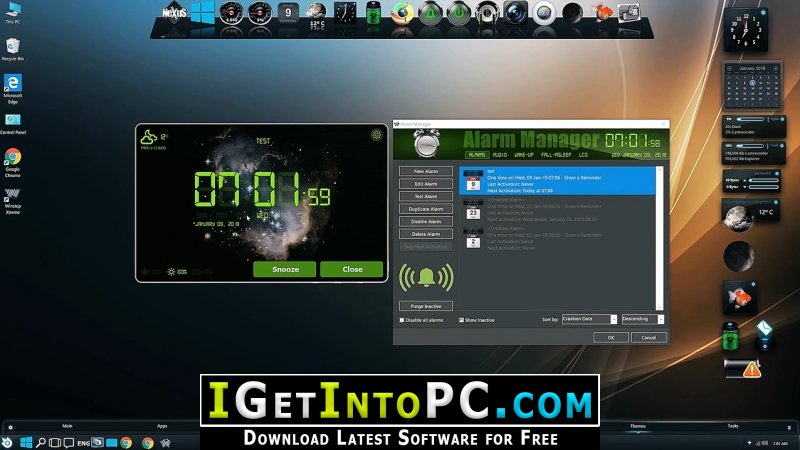Click the Purge Inactive button

pos(426,306)
